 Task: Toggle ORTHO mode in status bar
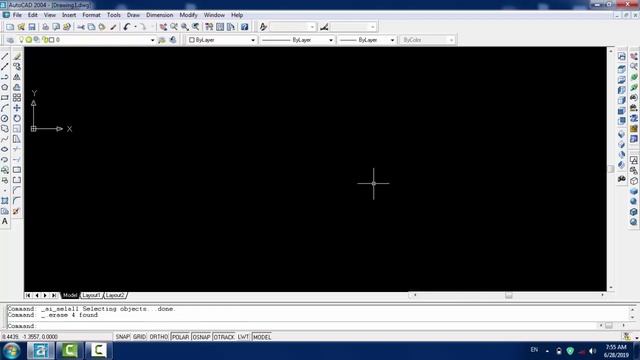(x=159, y=337)
